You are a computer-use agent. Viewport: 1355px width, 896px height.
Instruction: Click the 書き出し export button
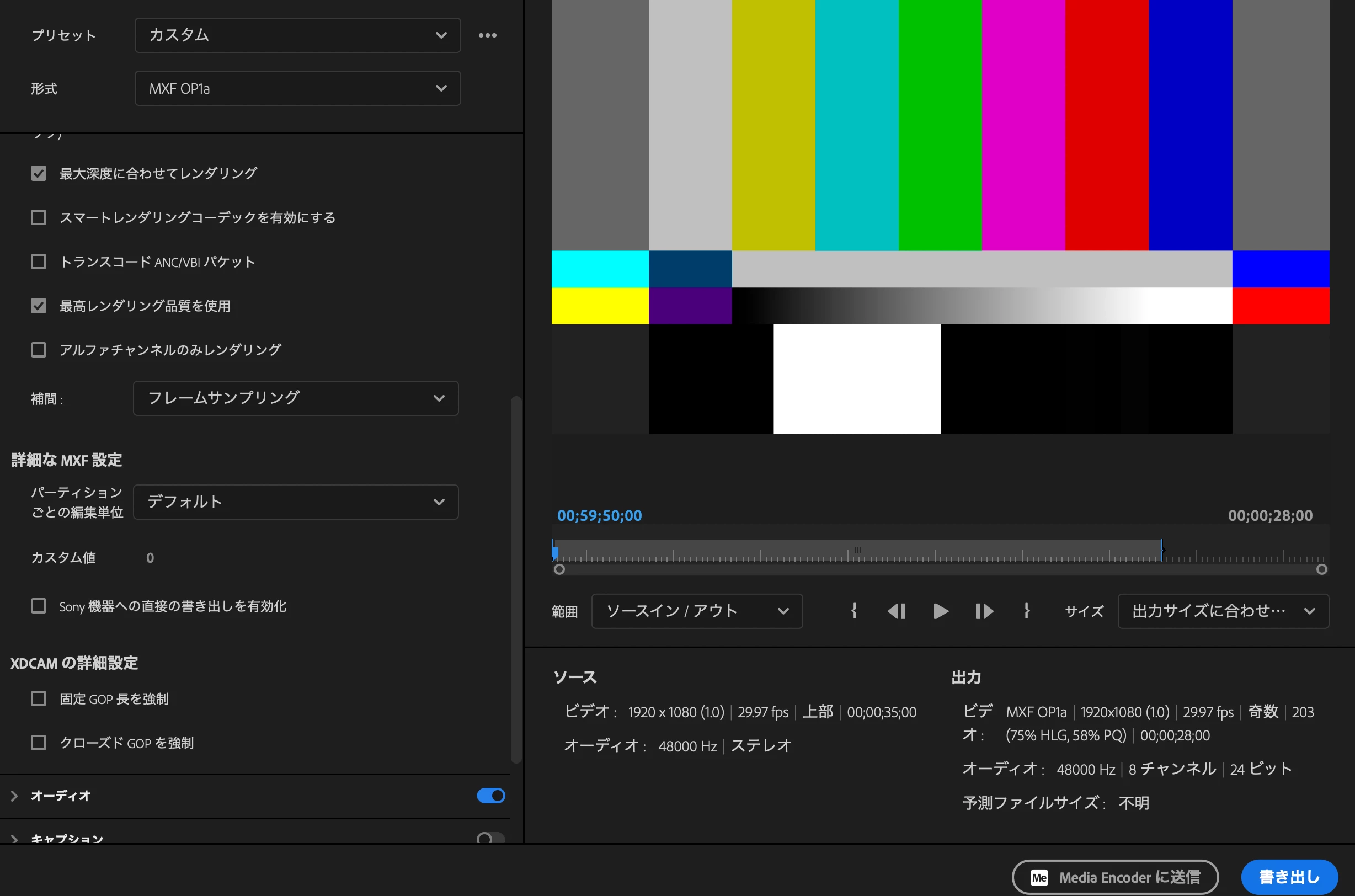tap(1289, 877)
